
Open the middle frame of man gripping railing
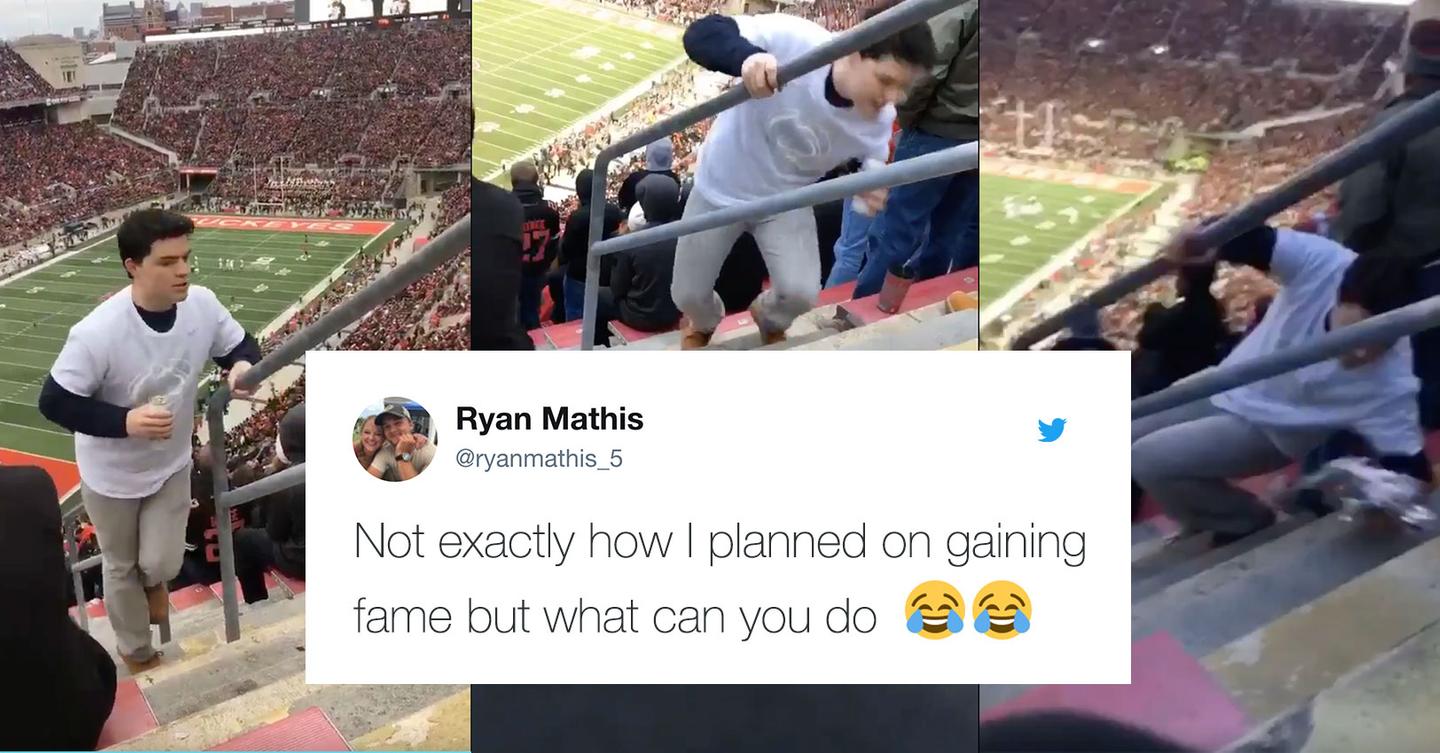pos(725,175)
